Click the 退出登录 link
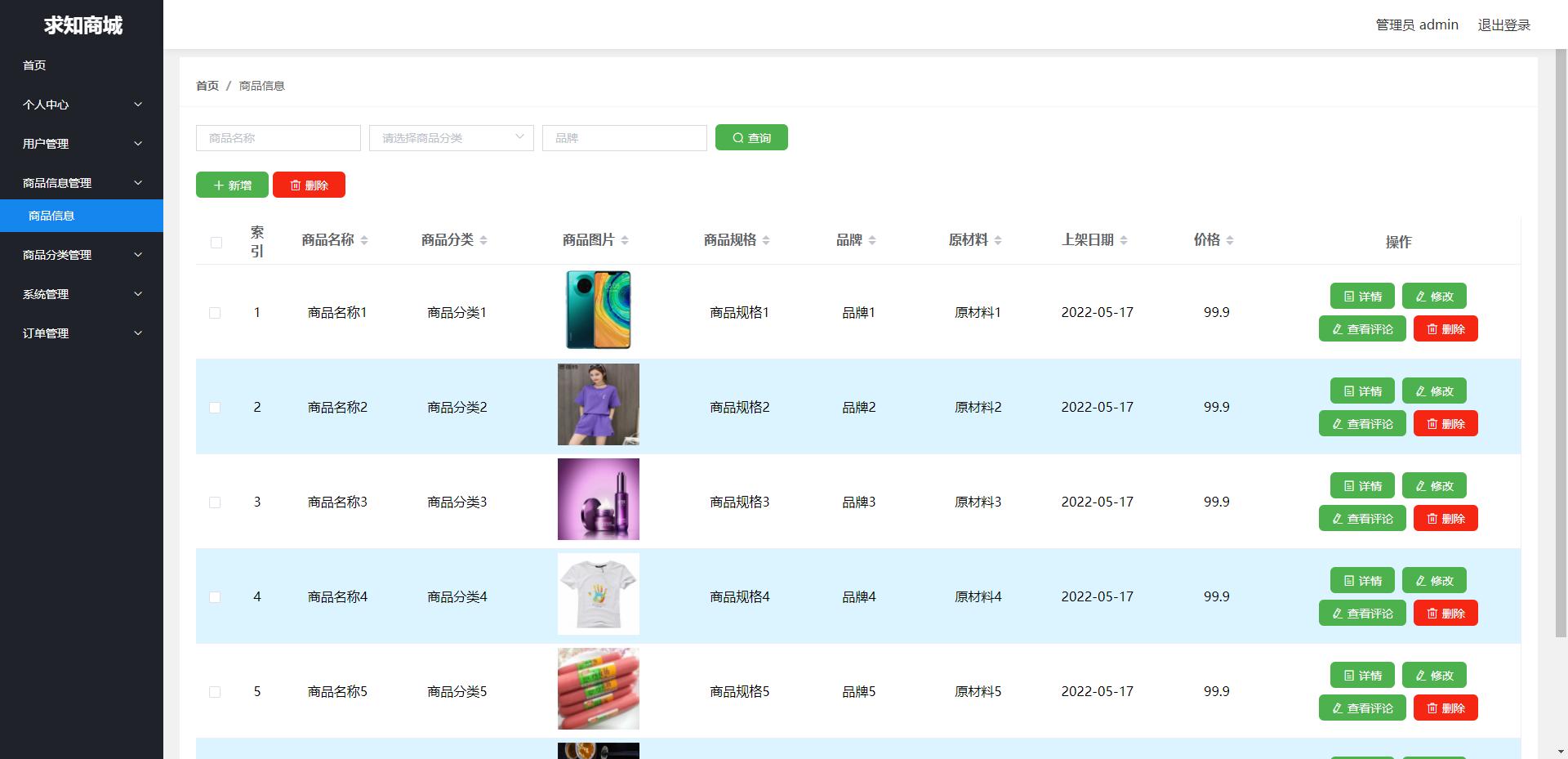1568x759 pixels. click(x=1503, y=24)
